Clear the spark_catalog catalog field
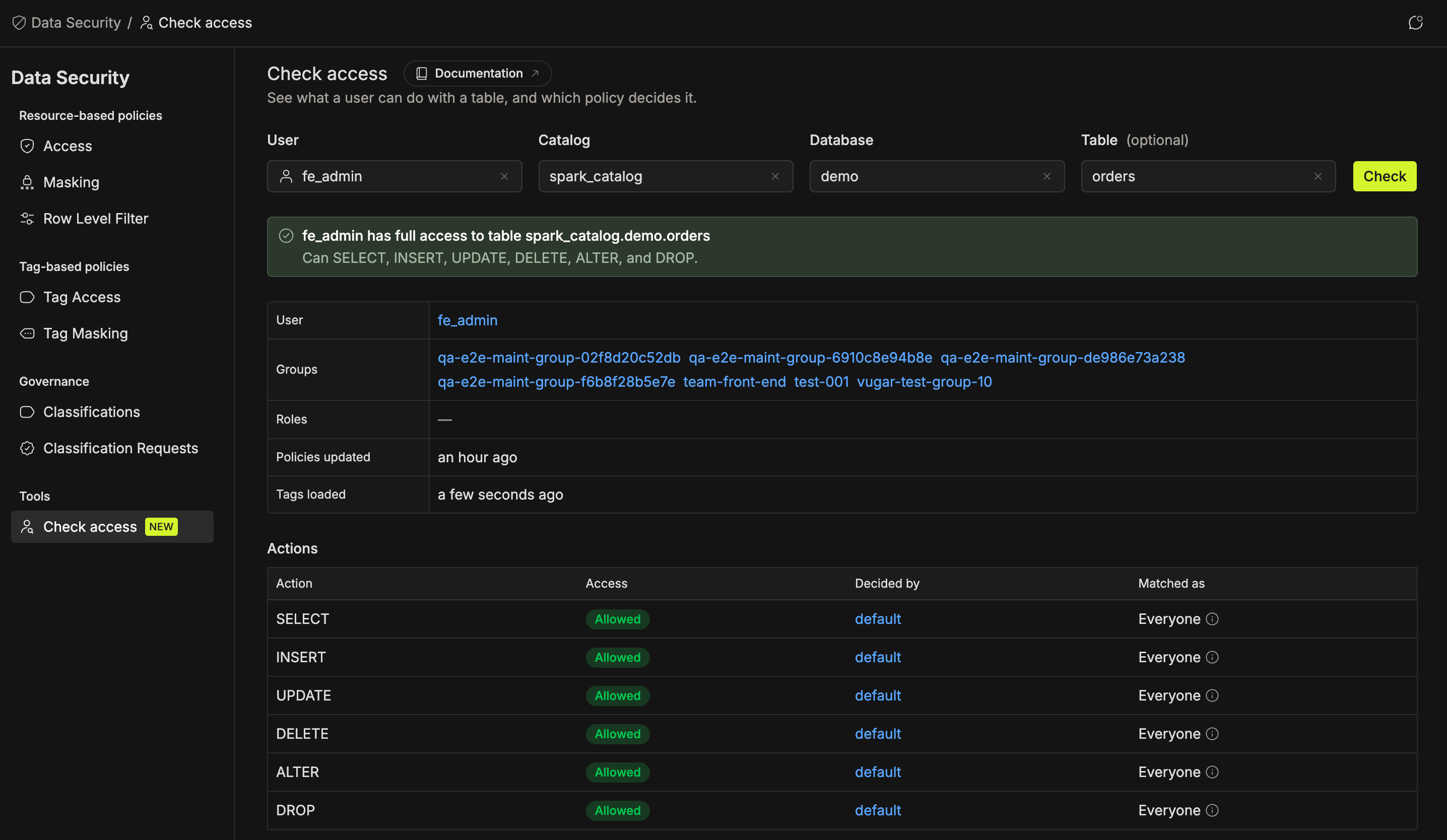The image size is (1447, 840). pyautogui.click(x=775, y=177)
